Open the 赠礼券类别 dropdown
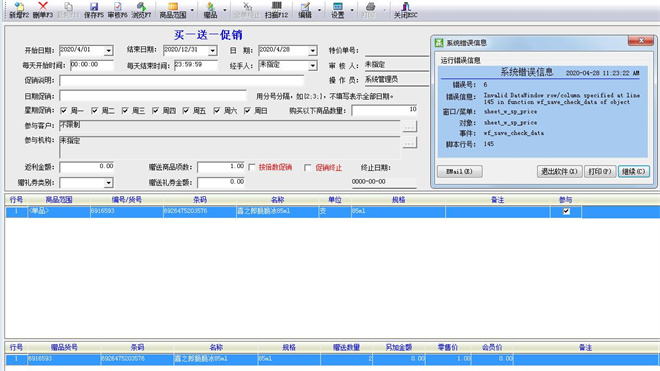This screenshot has height=371, width=660. point(109,183)
